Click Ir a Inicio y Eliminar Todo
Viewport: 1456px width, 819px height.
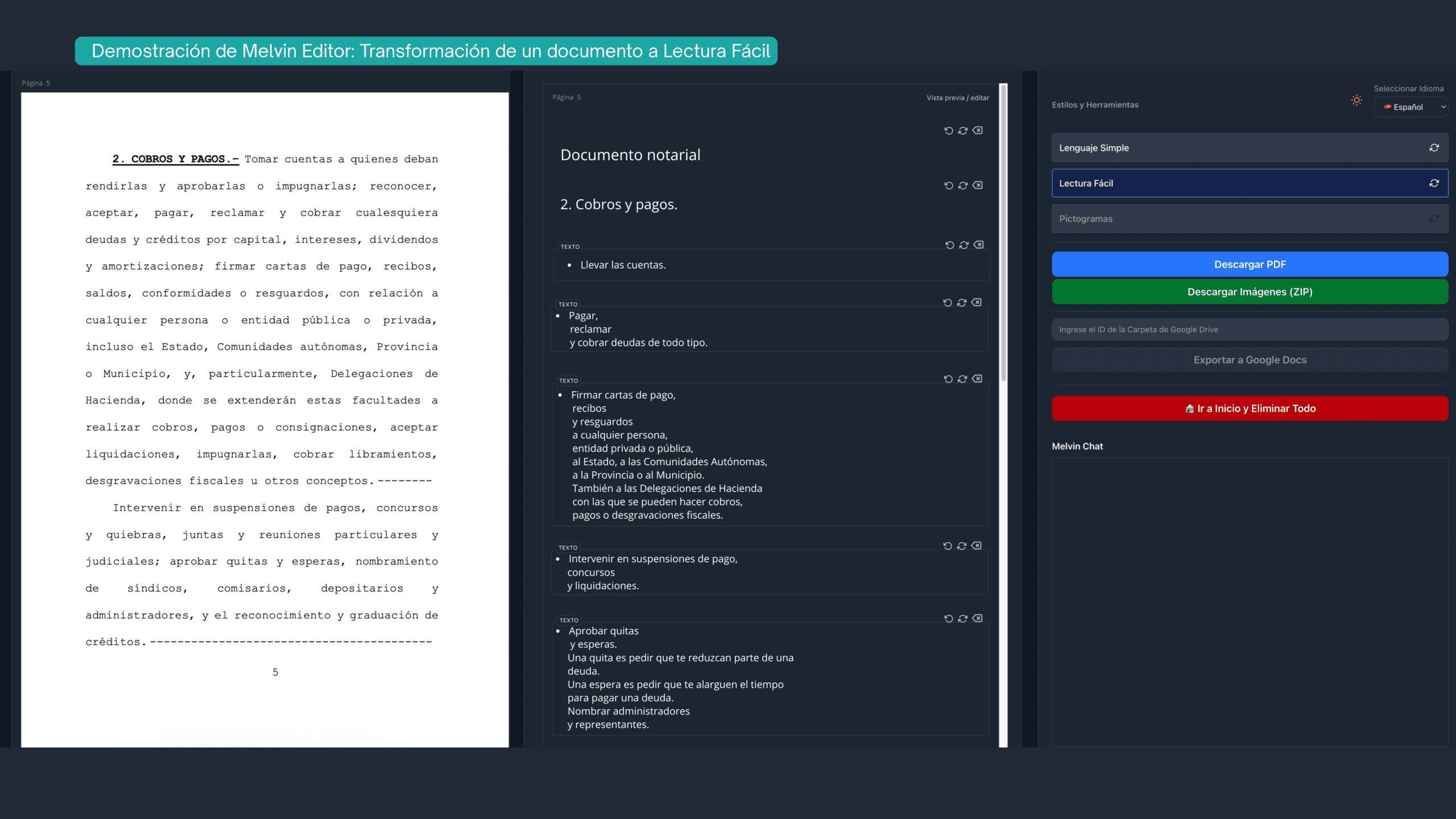(x=1250, y=408)
